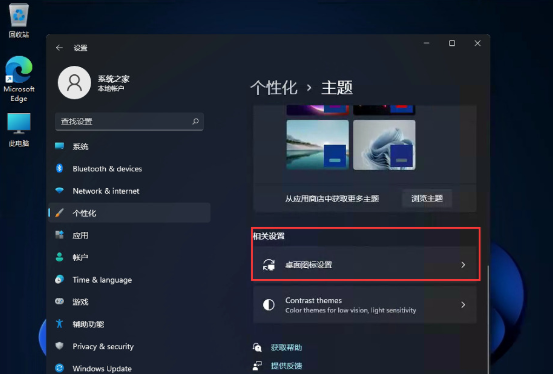This screenshot has height=374, width=553.
Task: Click the 系统之家 user name text
Action: pos(113,79)
